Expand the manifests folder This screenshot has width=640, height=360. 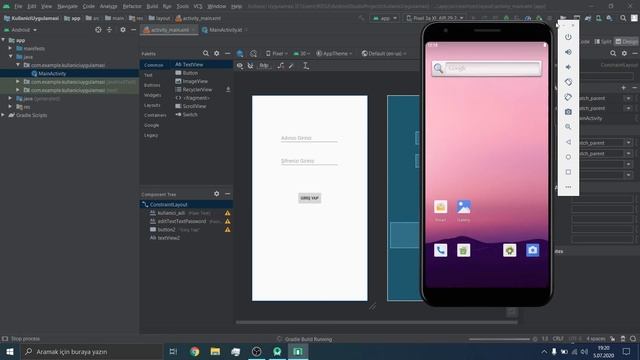[x=10, y=48]
